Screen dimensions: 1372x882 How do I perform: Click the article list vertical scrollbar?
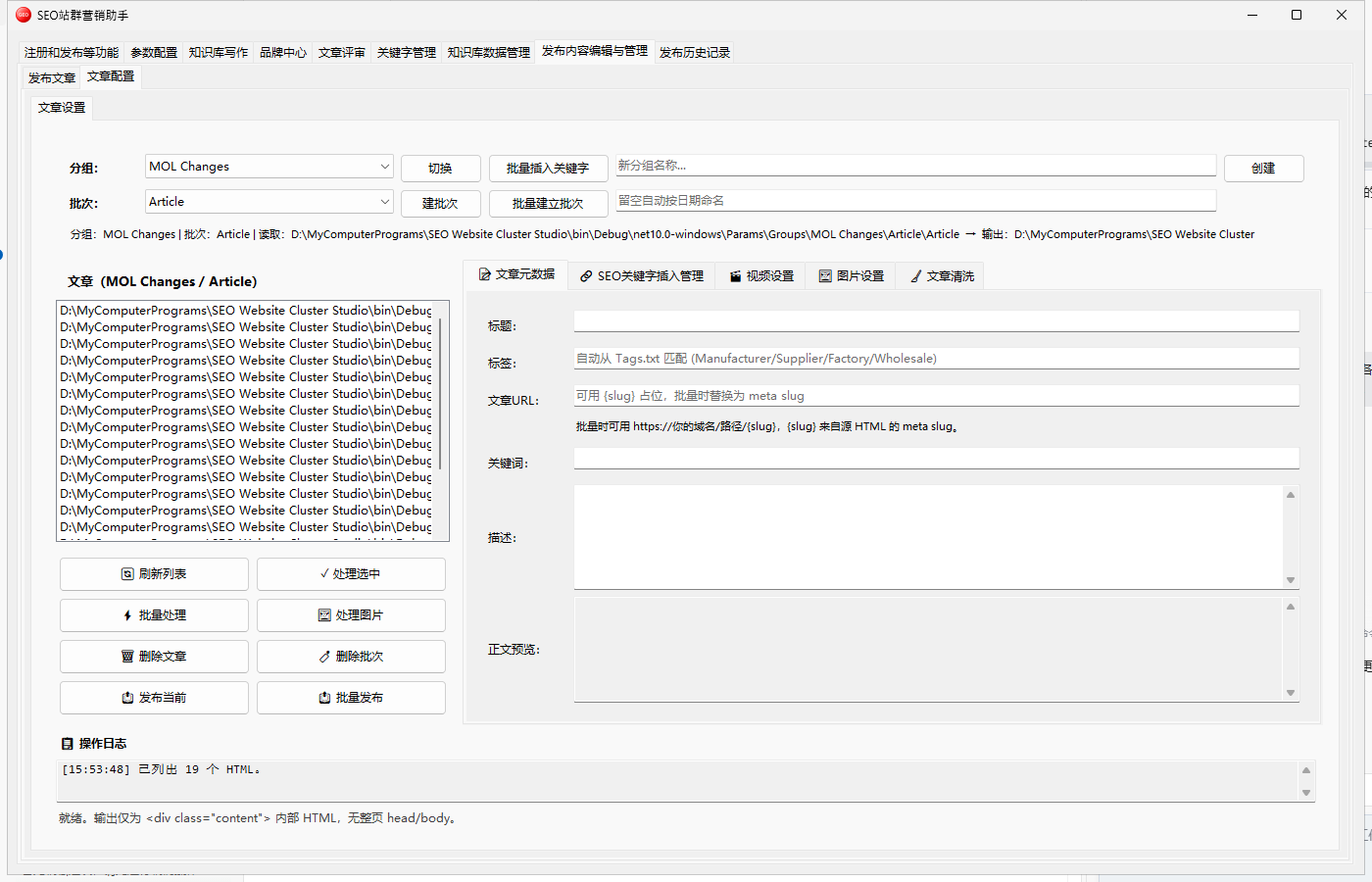(x=442, y=392)
